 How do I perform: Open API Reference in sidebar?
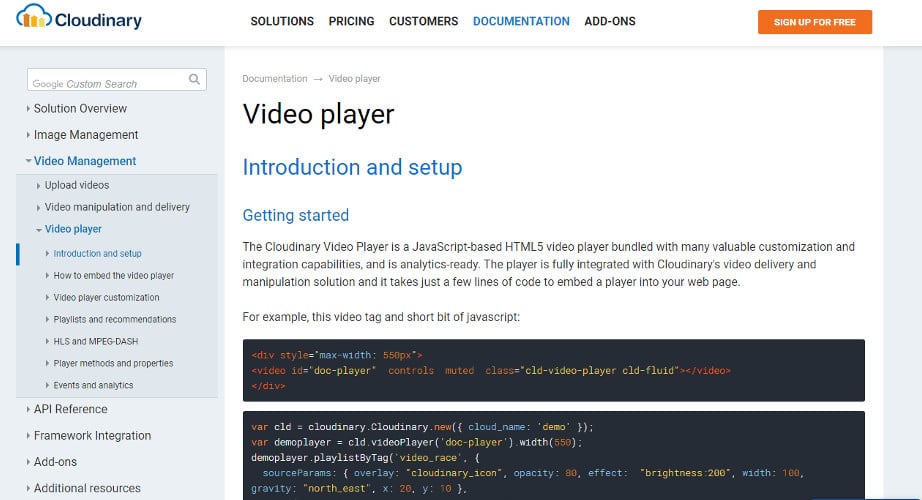(71, 409)
